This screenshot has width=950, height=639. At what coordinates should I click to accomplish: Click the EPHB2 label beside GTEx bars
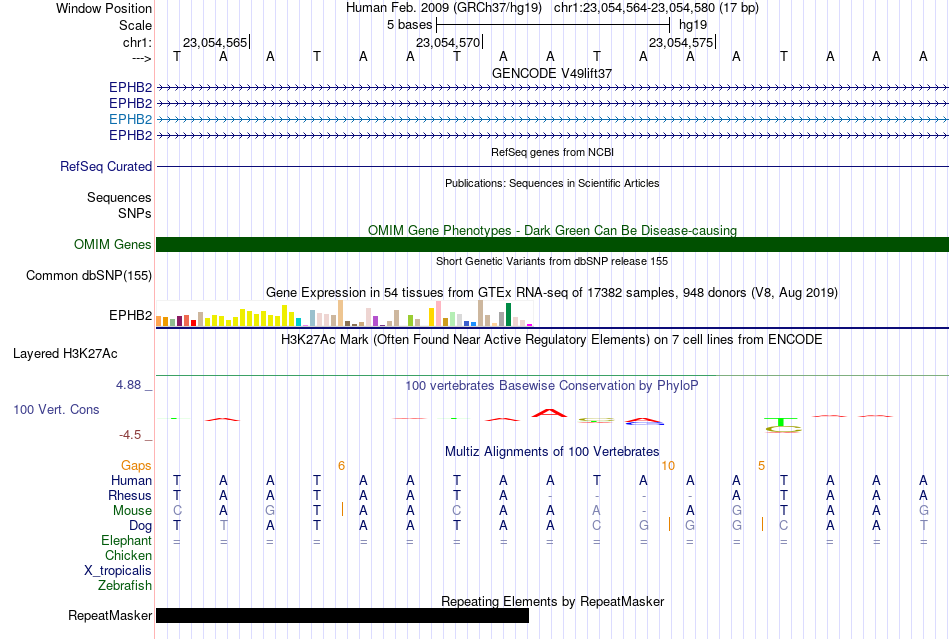click(130, 316)
